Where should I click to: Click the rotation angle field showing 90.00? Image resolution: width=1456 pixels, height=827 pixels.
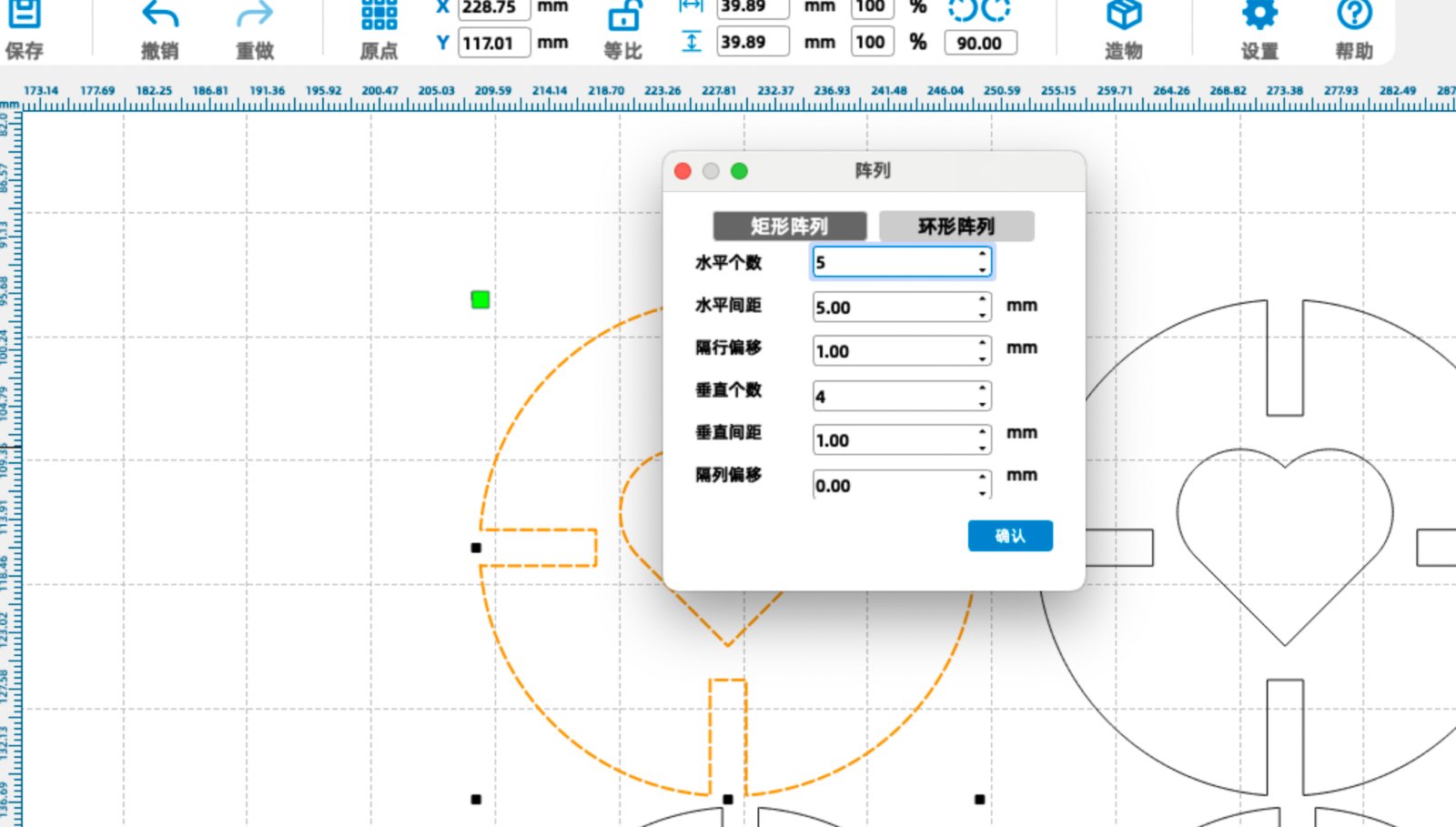tap(981, 43)
